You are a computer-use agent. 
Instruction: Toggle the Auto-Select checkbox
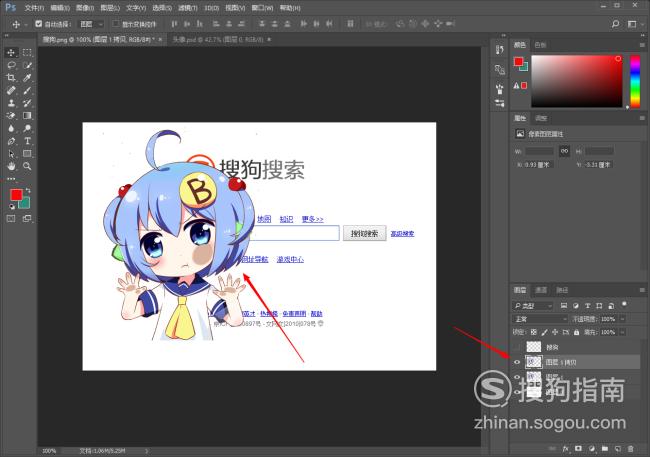[x=39, y=24]
